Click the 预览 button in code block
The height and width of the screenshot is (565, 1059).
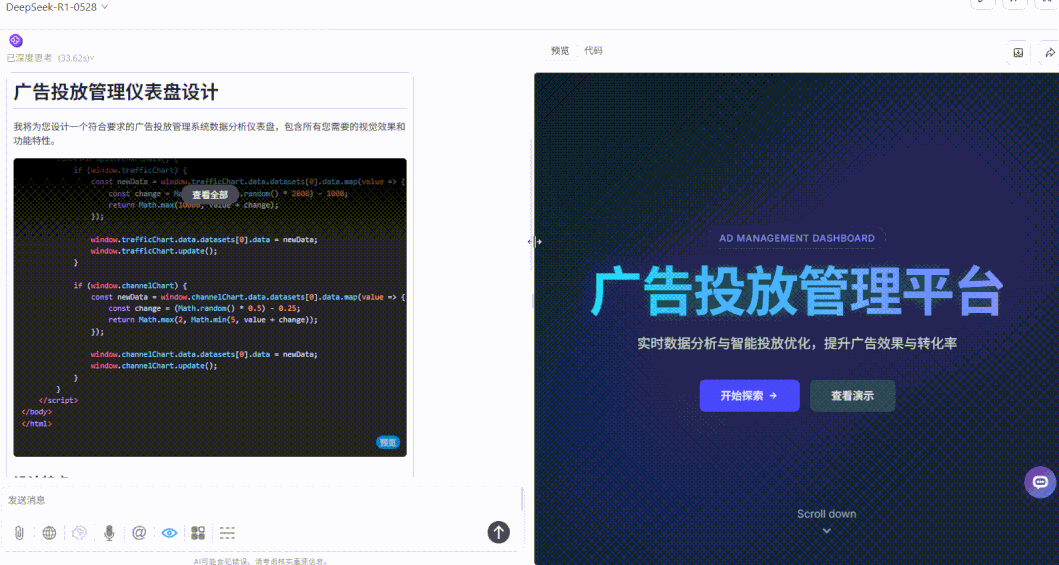[388, 443]
